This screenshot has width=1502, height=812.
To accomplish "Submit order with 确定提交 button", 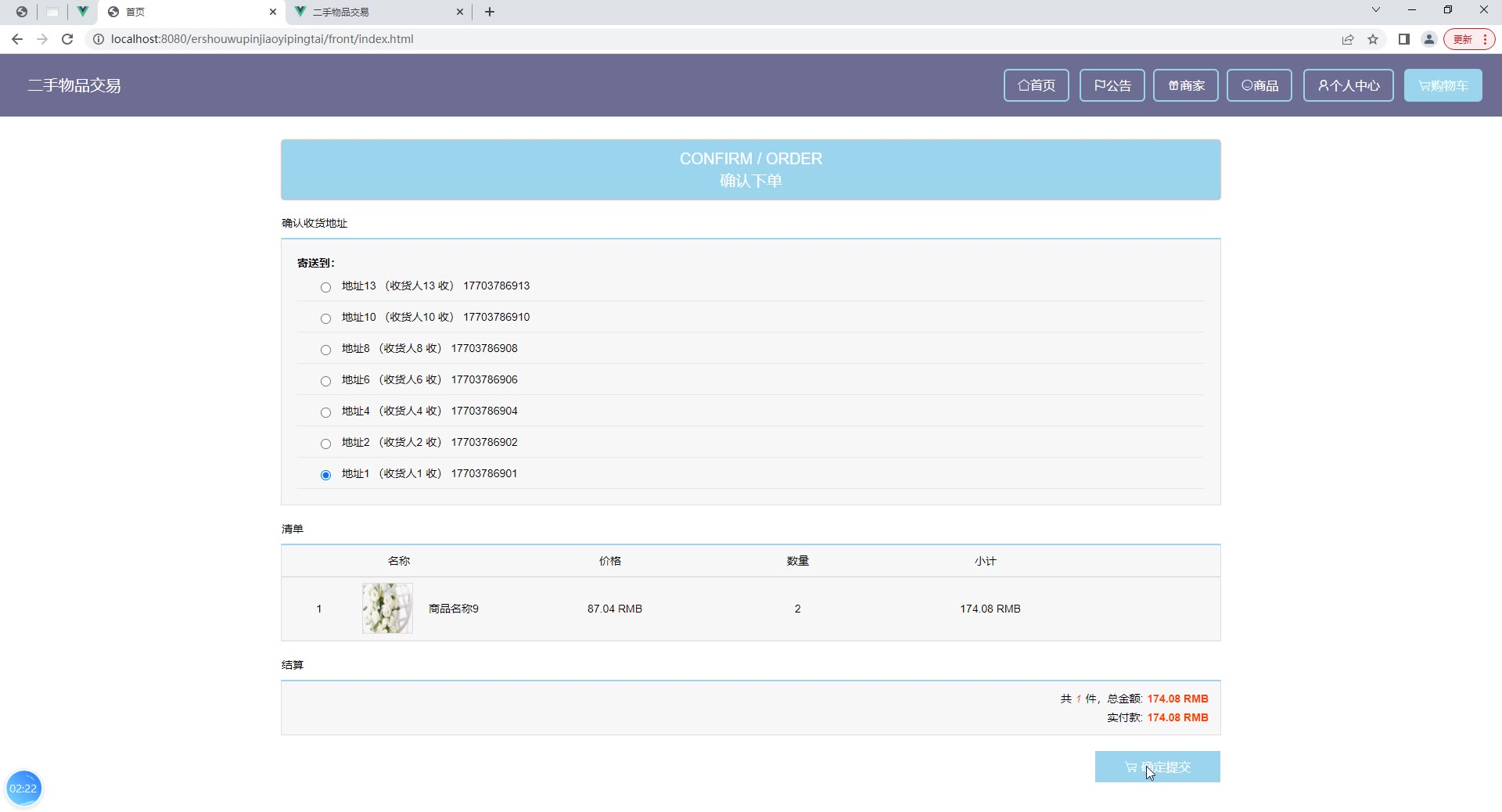I will (x=1157, y=767).
